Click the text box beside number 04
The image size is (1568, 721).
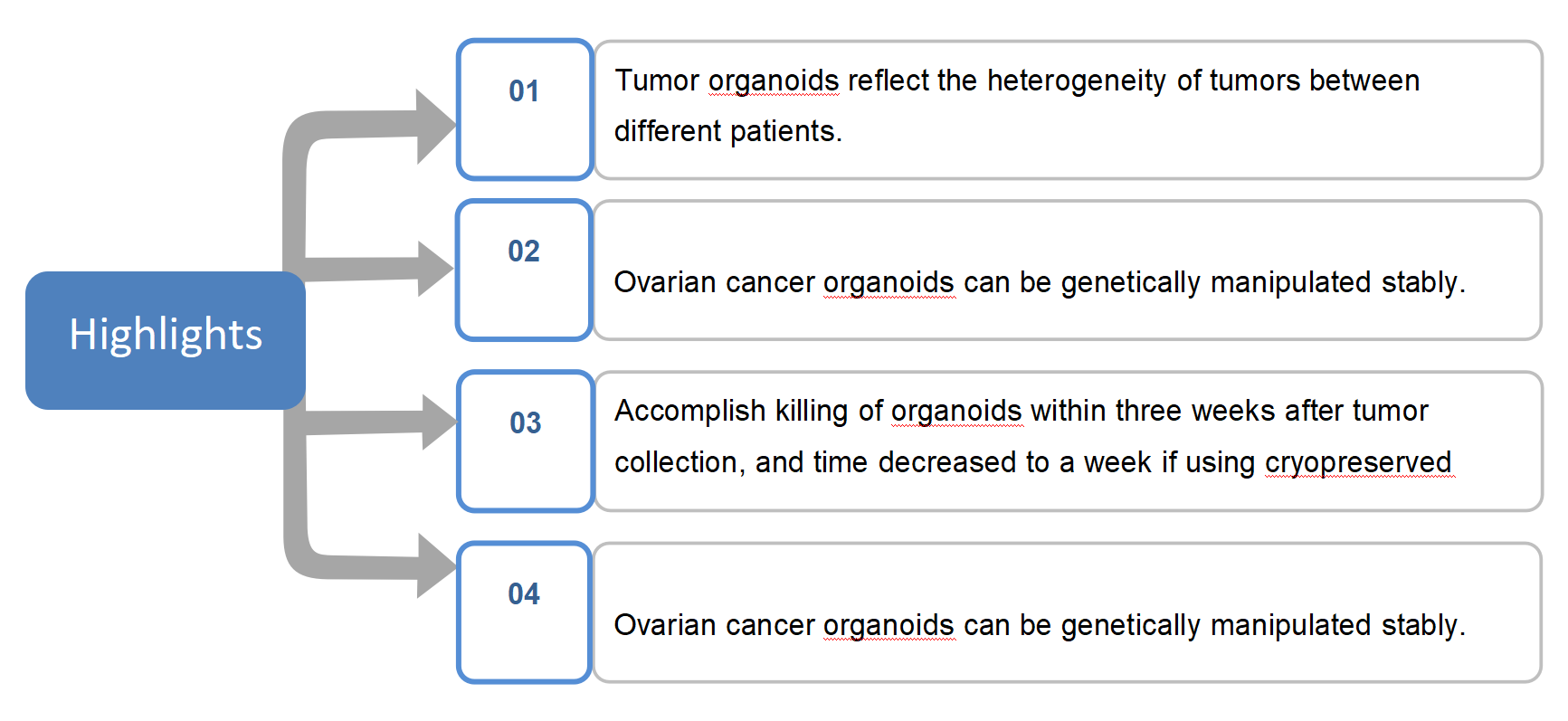tap(1068, 612)
